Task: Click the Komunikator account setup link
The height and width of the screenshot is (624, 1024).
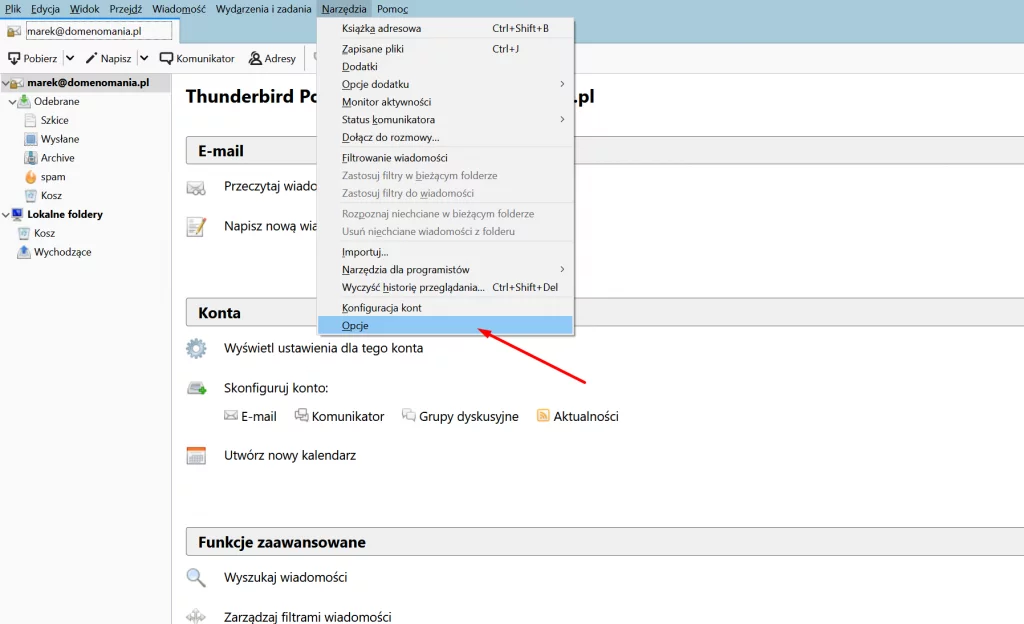Action: [340, 416]
